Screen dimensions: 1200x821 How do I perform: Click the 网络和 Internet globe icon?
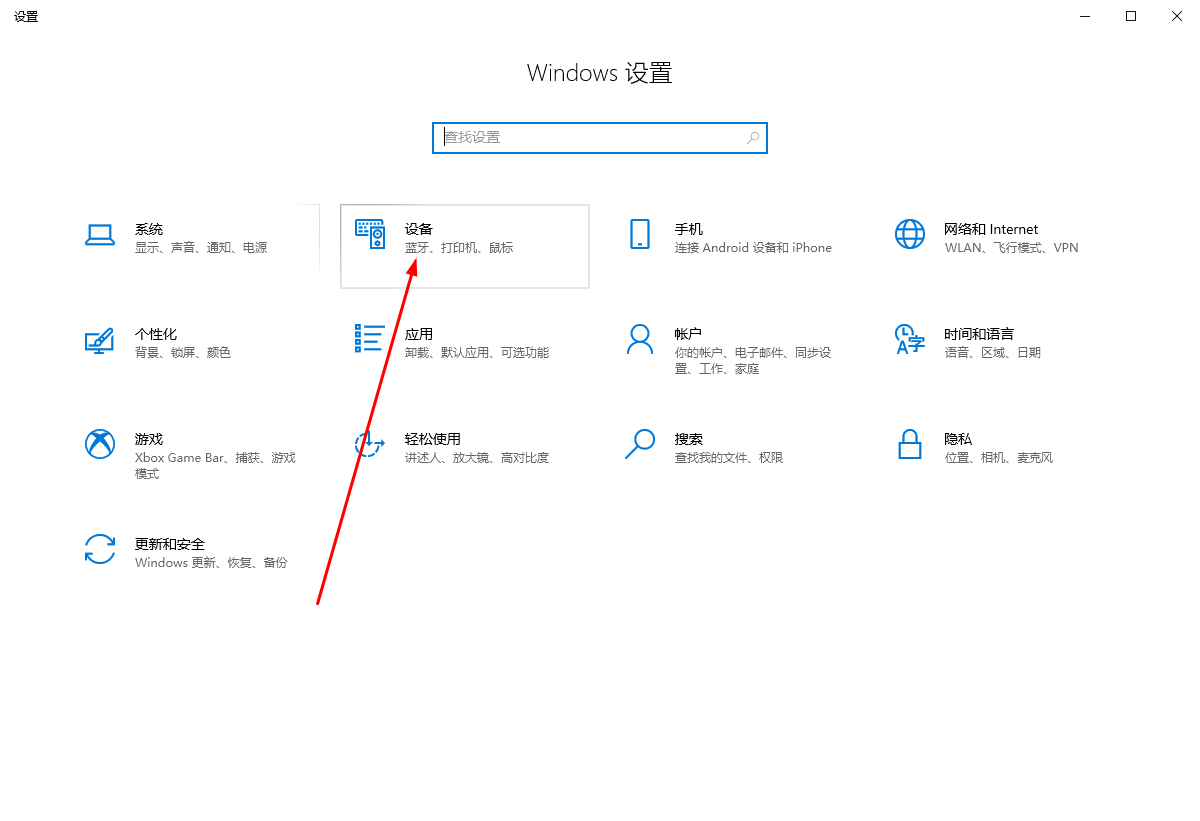click(910, 235)
